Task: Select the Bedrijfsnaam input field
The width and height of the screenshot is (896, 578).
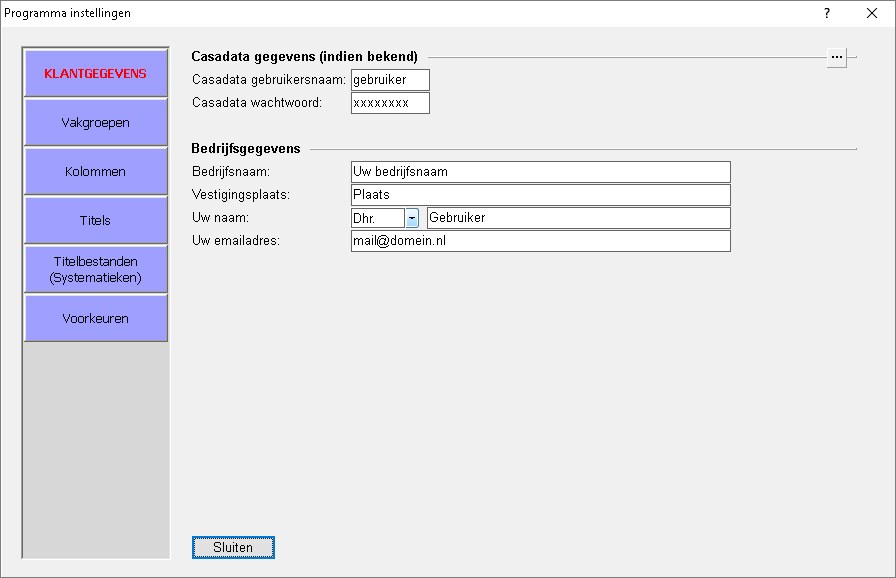Action: click(x=540, y=172)
